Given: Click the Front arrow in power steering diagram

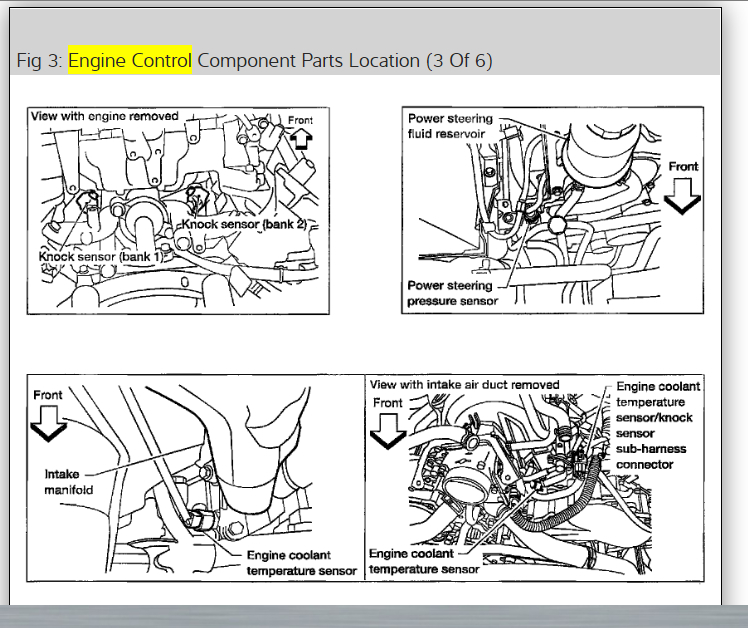Looking at the screenshot, I should pos(682,196).
